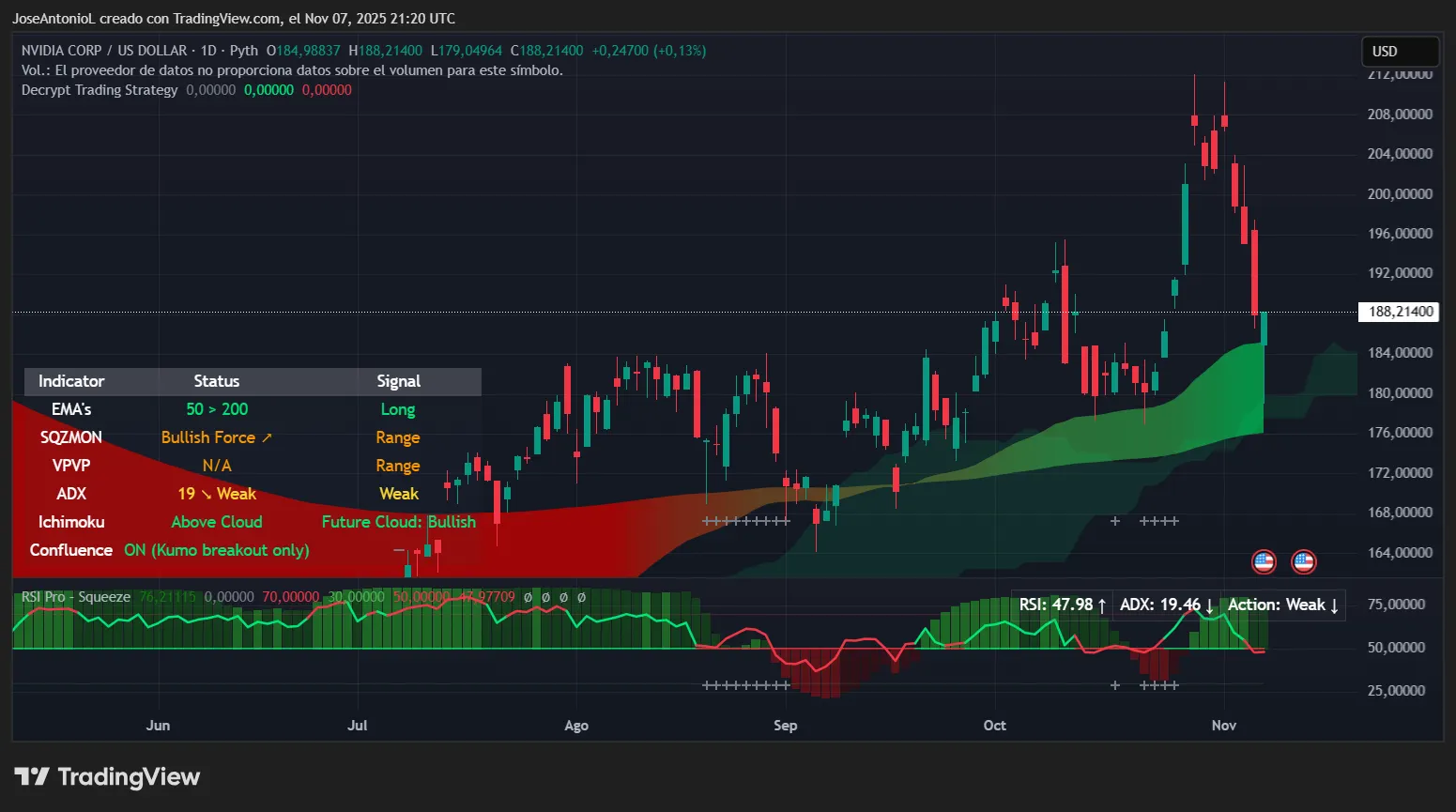Image resolution: width=1456 pixels, height=812 pixels.
Task: Click the Nov label on the time axis
Action: point(1223,726)
